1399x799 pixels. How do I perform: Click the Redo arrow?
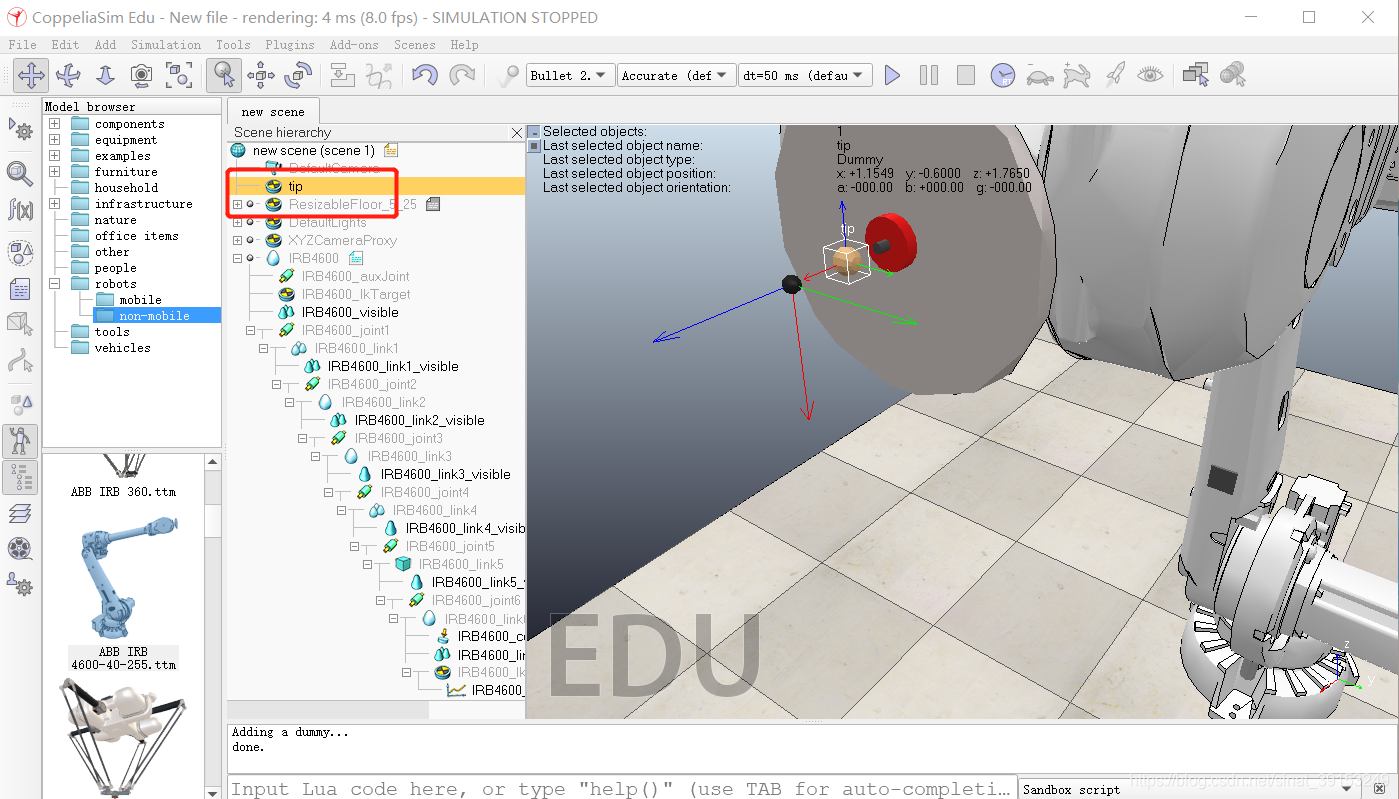[x=462, y=75]
